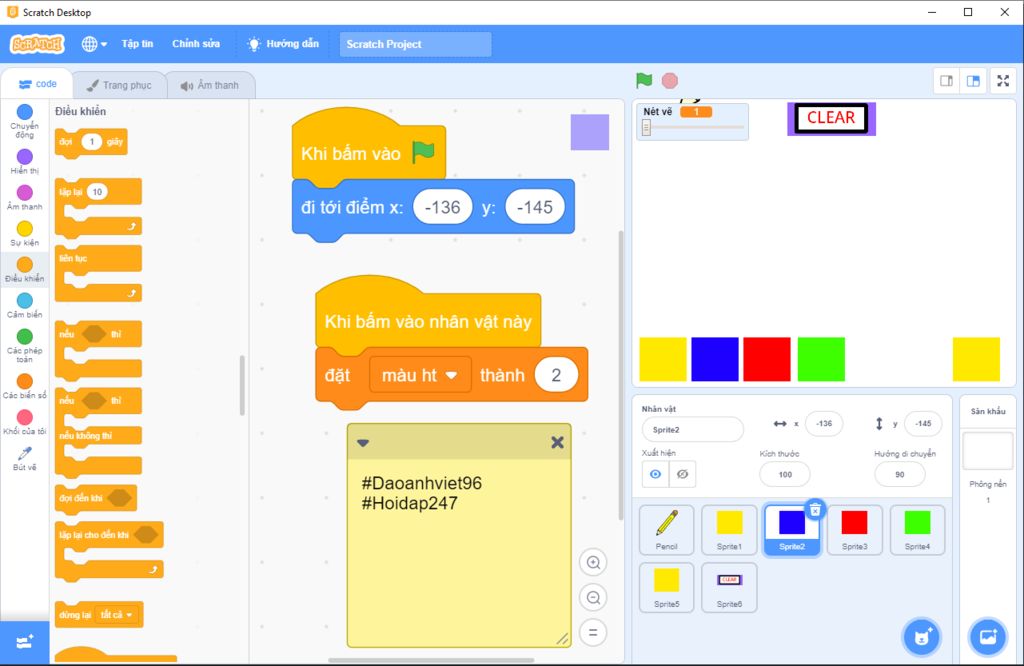Select the Bút vẽ pen category
The width and height of the screenshot is (1024, 666).
click(25, 458)
